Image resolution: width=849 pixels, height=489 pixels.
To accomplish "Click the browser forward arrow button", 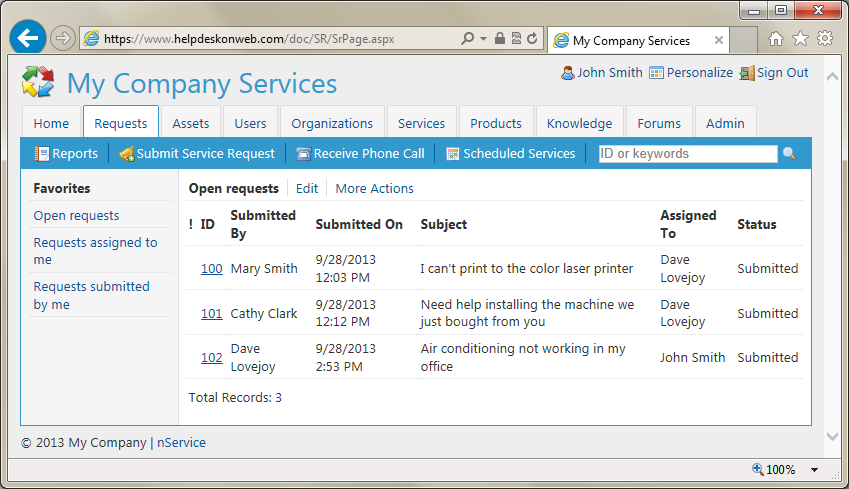I will (63, 38).
